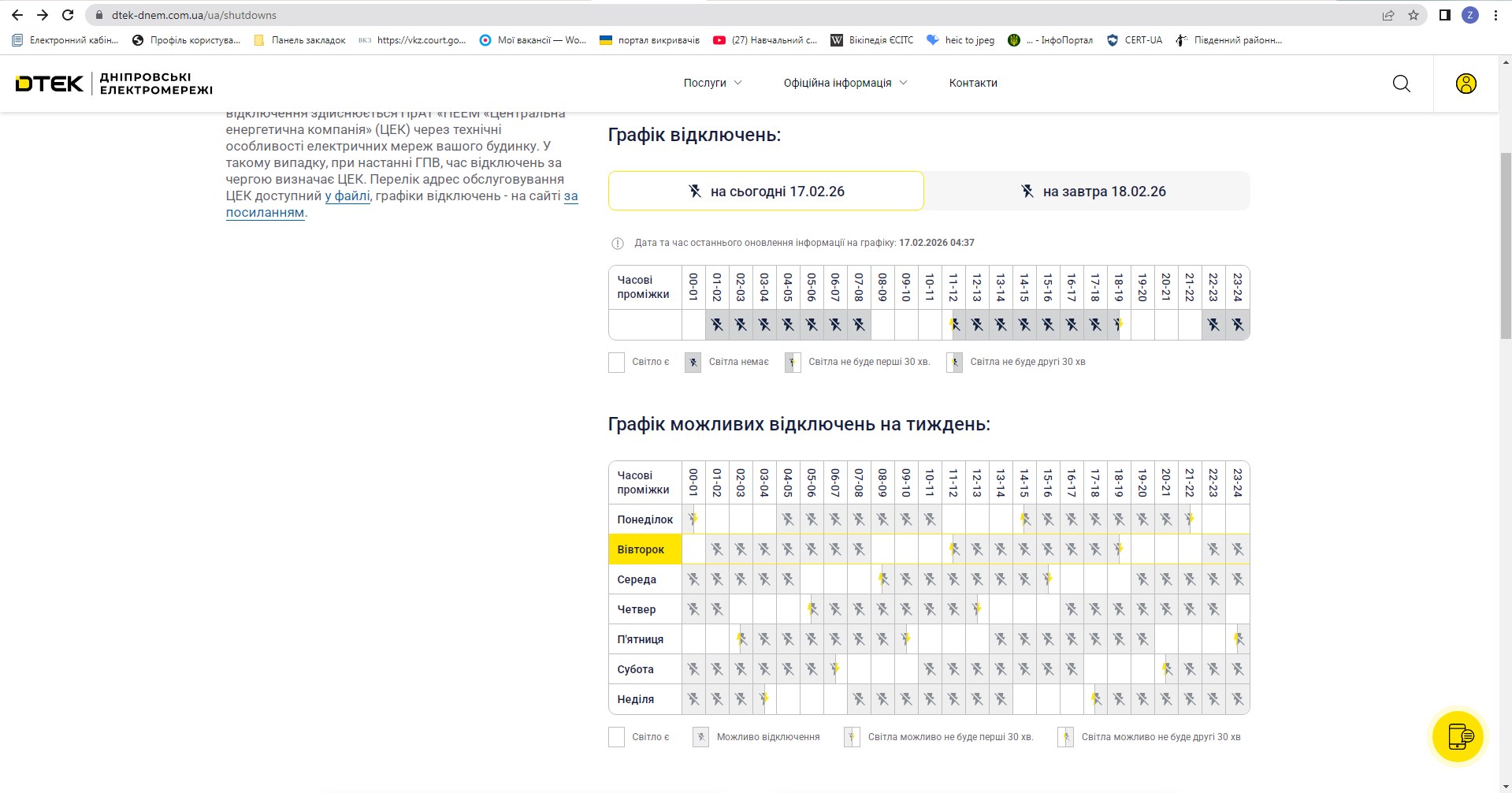1512x793 pixels.
Task: Expand the Офіційна інформація dropdown
Action: tap(845, 83)
